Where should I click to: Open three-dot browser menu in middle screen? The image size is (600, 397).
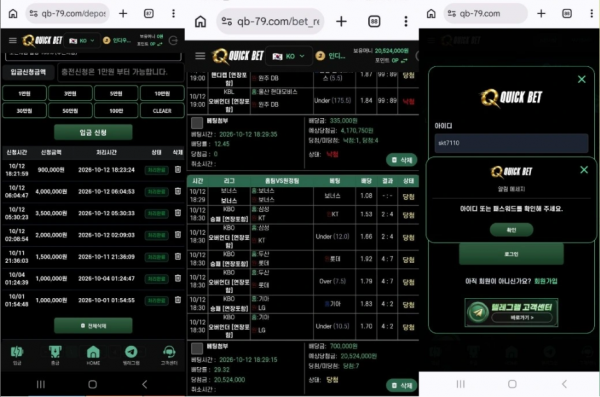click(406, 21)
